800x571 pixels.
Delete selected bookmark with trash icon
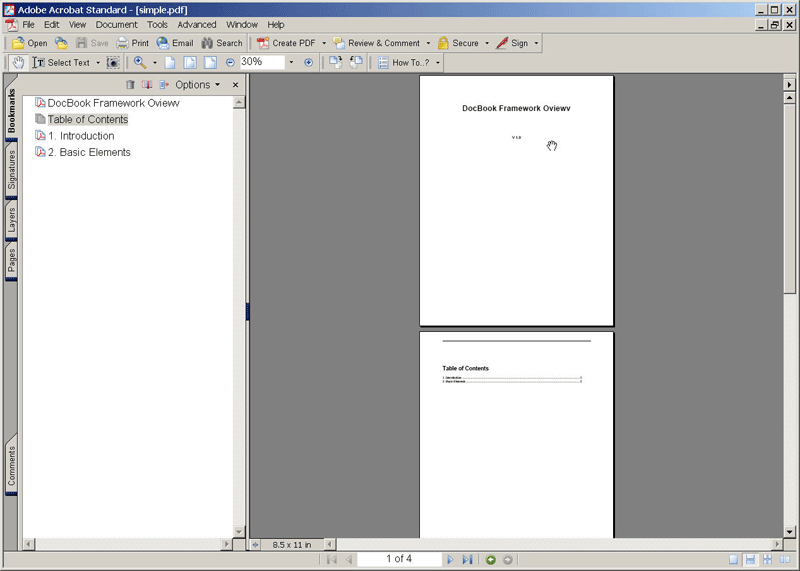tap(130, 85)
